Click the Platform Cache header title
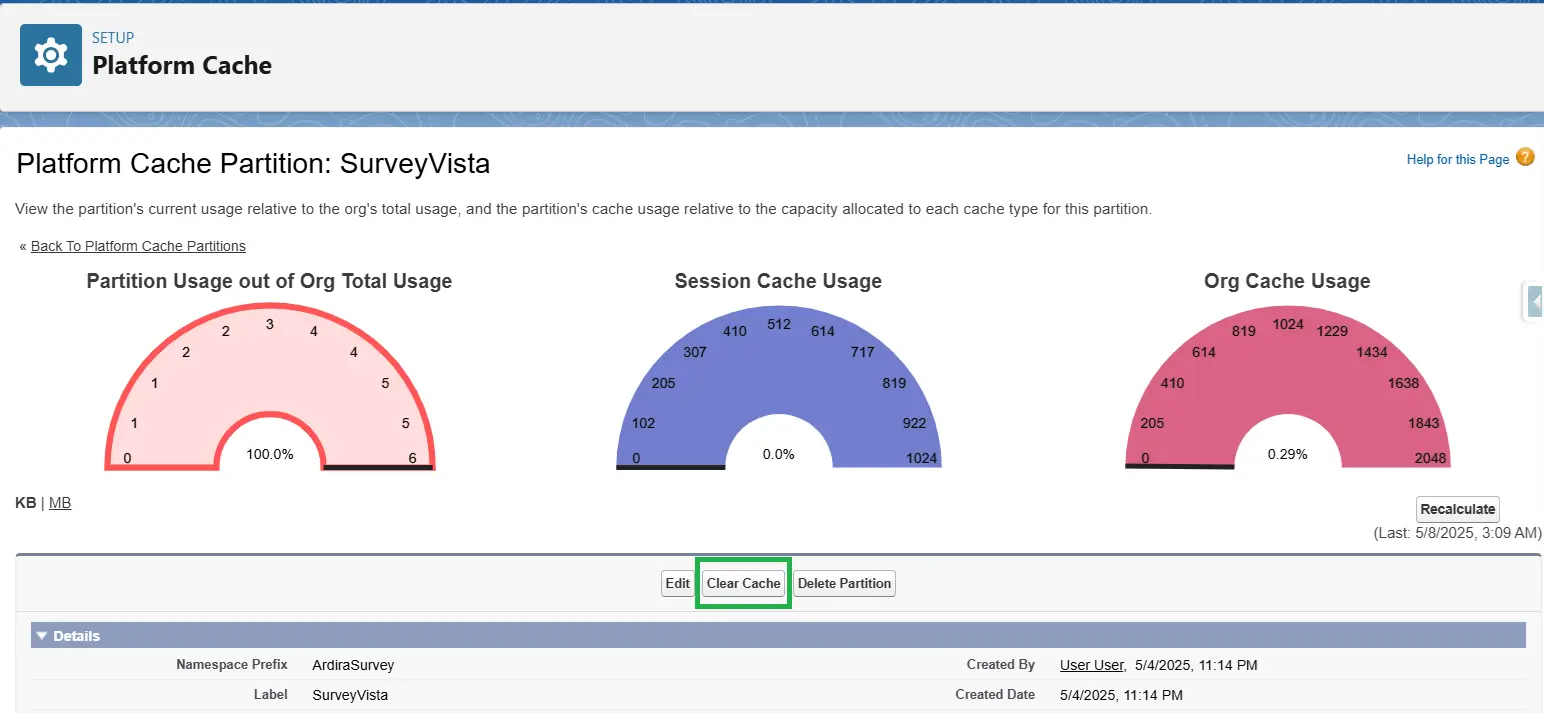The width and height of the screenshot is (1544, 713). [182, 66]
